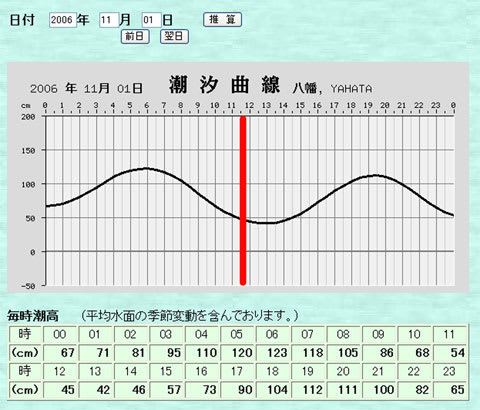The width and height of the screenshot is (480, 410).
Task: Click the red current-time marker on chart
Action: (x=243, y=200)
